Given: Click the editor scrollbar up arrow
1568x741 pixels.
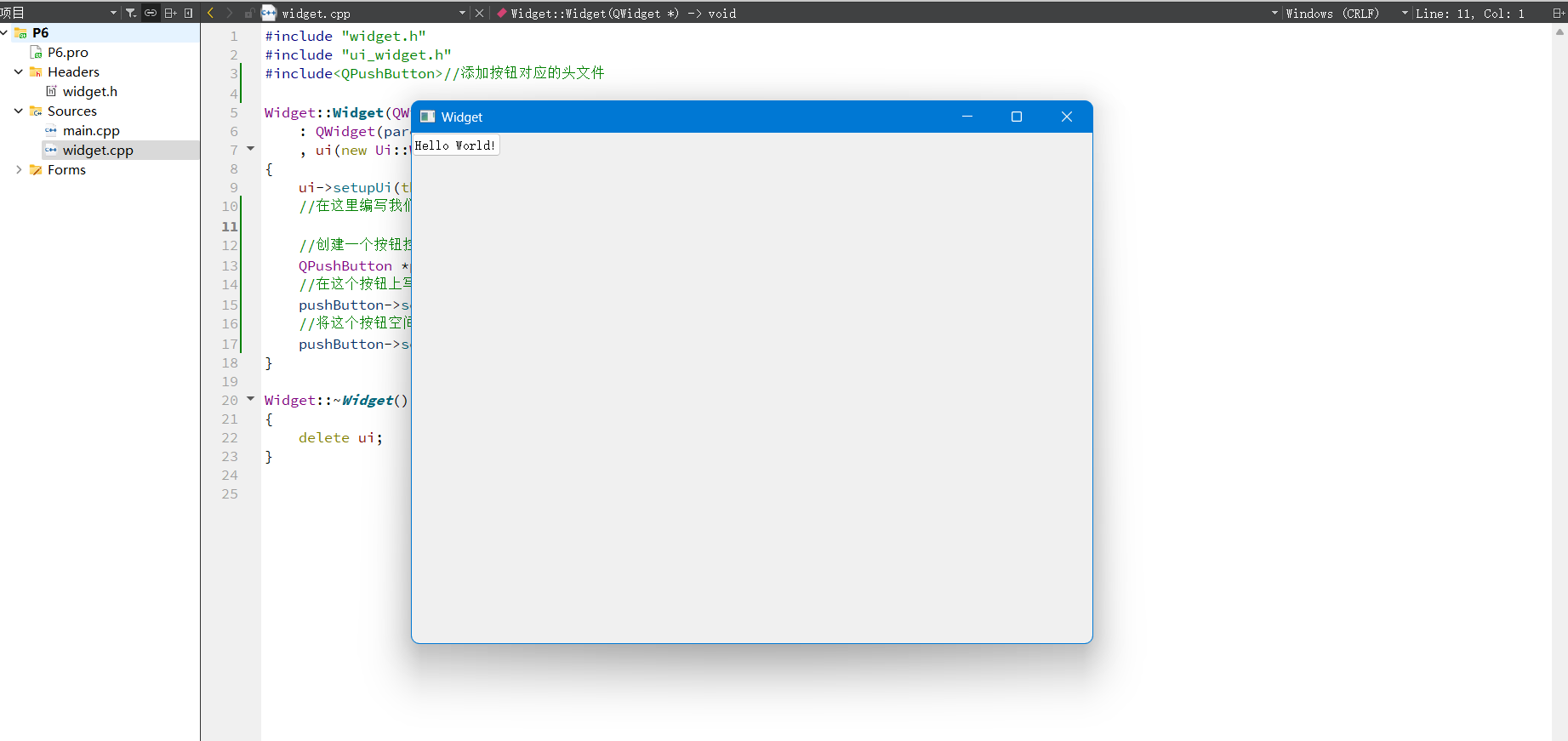Looking at the screenshot, I should 1559,31.
